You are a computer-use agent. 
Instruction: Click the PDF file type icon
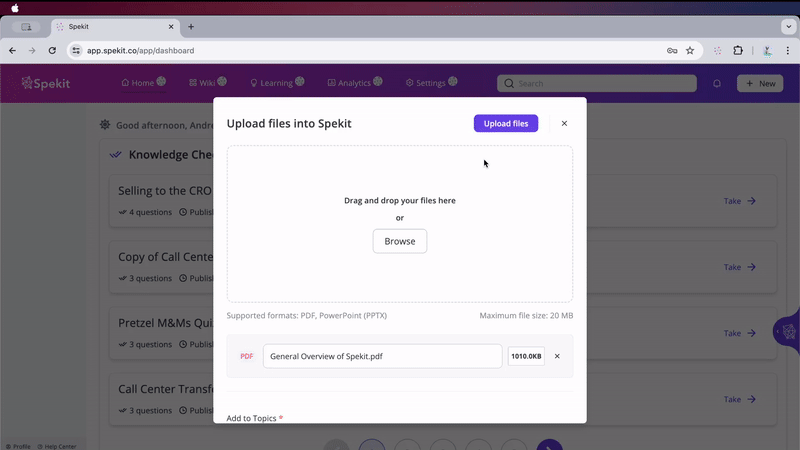pyautogui.click(x=246, y=356)
